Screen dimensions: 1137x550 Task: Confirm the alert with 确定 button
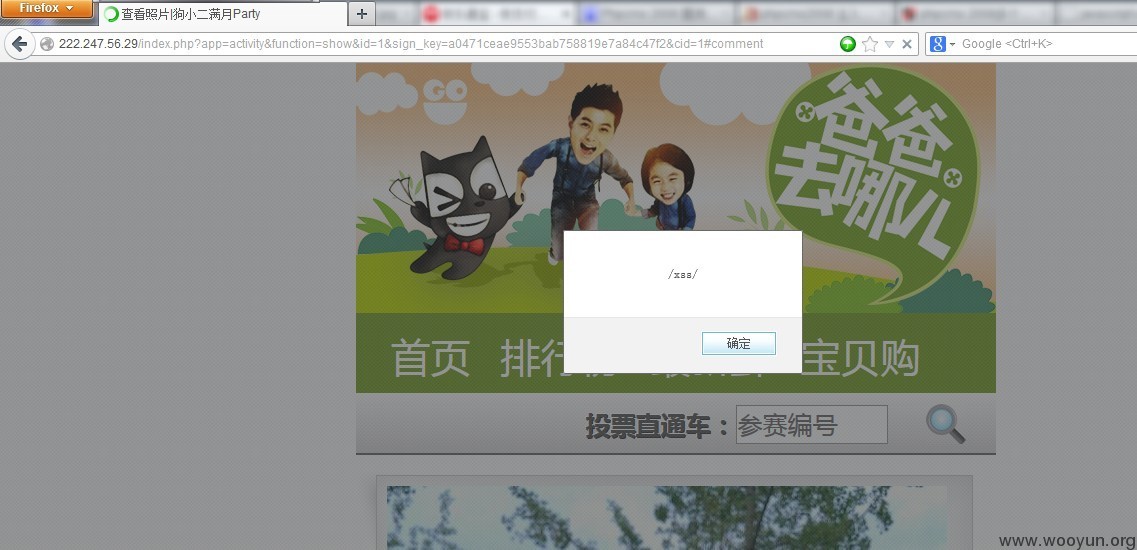pyautogui.click(x=739, y=344)
